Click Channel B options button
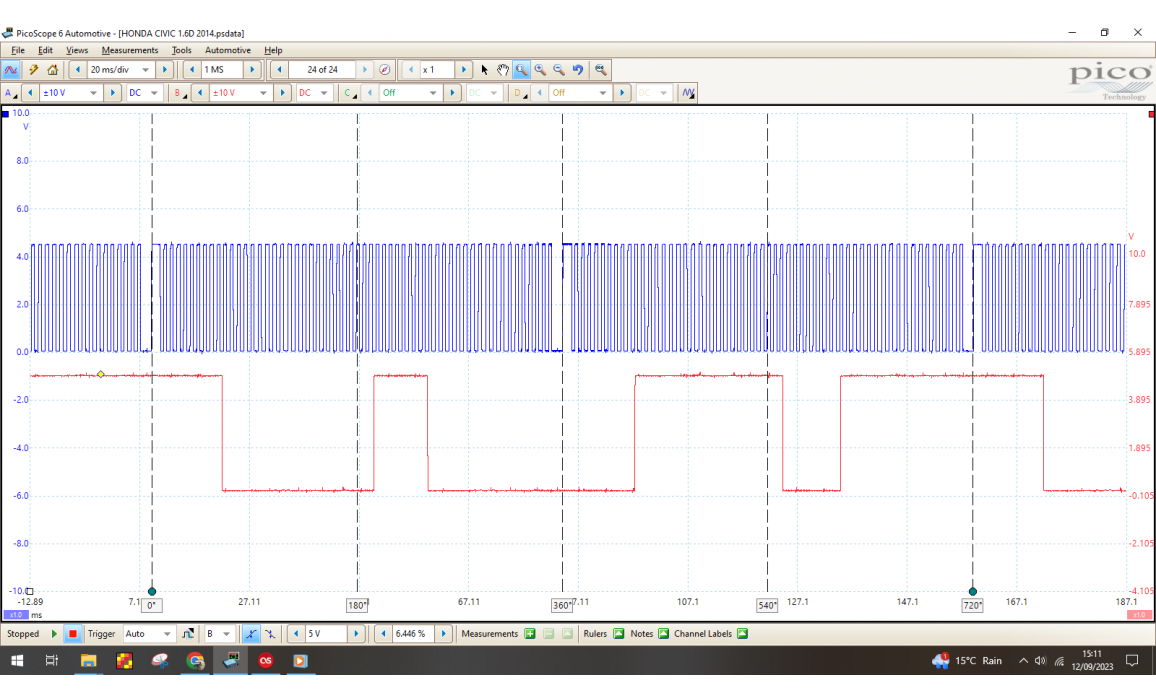 click(x=179, y=93)
